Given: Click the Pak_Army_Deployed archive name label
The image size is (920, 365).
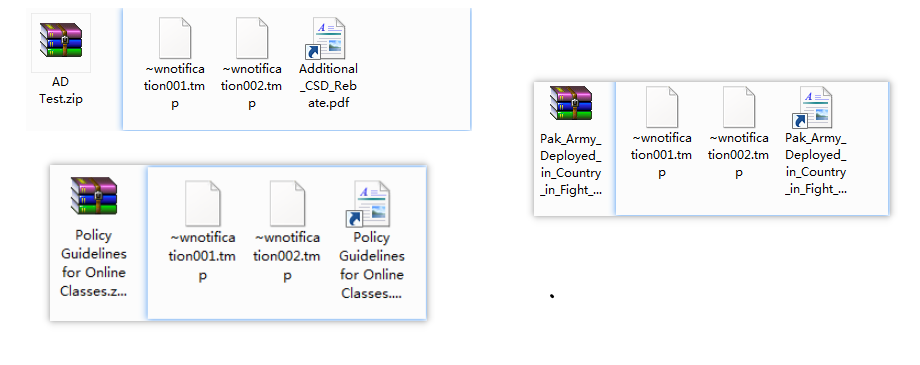Looking at the screenshot, I should (x=571, y=165).
